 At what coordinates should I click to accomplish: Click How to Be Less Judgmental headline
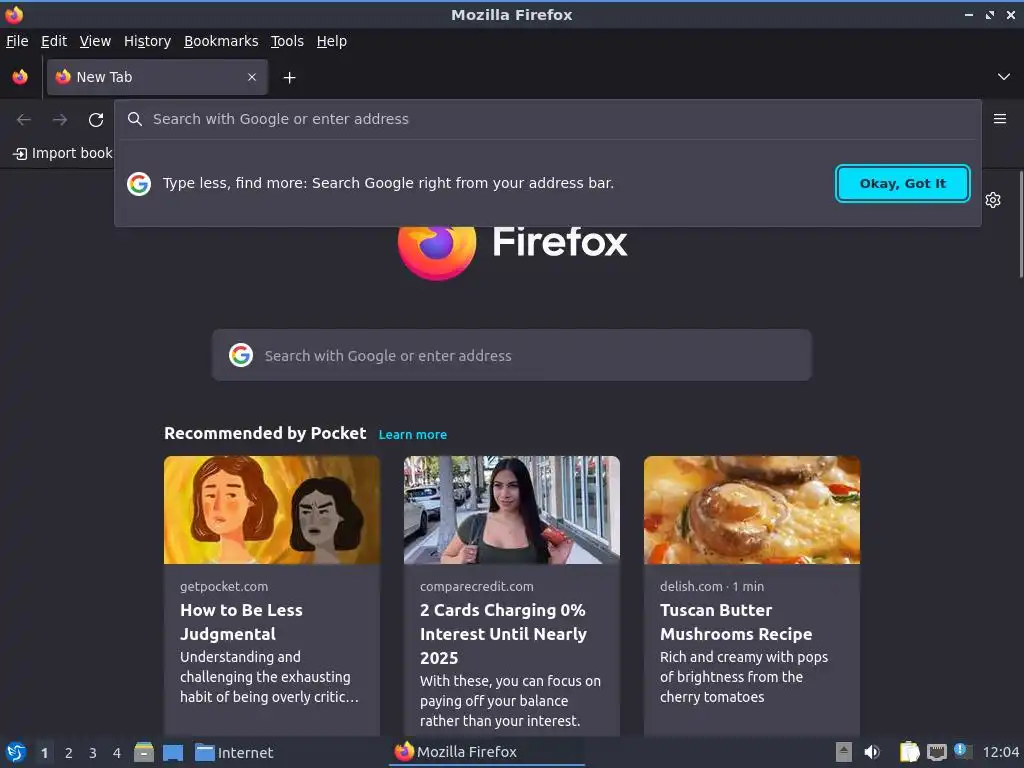[x=242, y=622]
